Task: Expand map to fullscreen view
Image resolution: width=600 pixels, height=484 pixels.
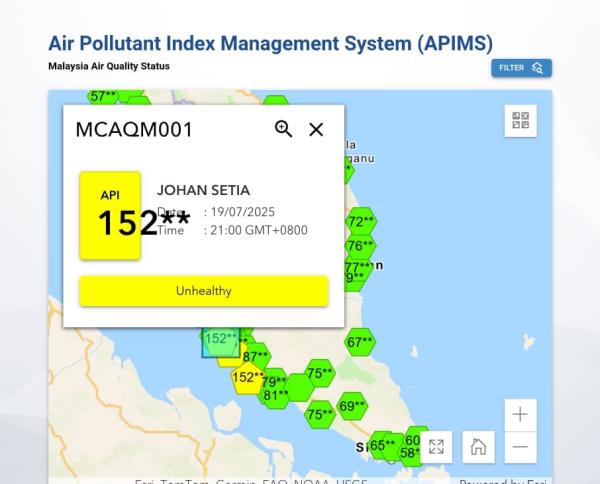Action: pyautogui.click(x=437, y=447)
